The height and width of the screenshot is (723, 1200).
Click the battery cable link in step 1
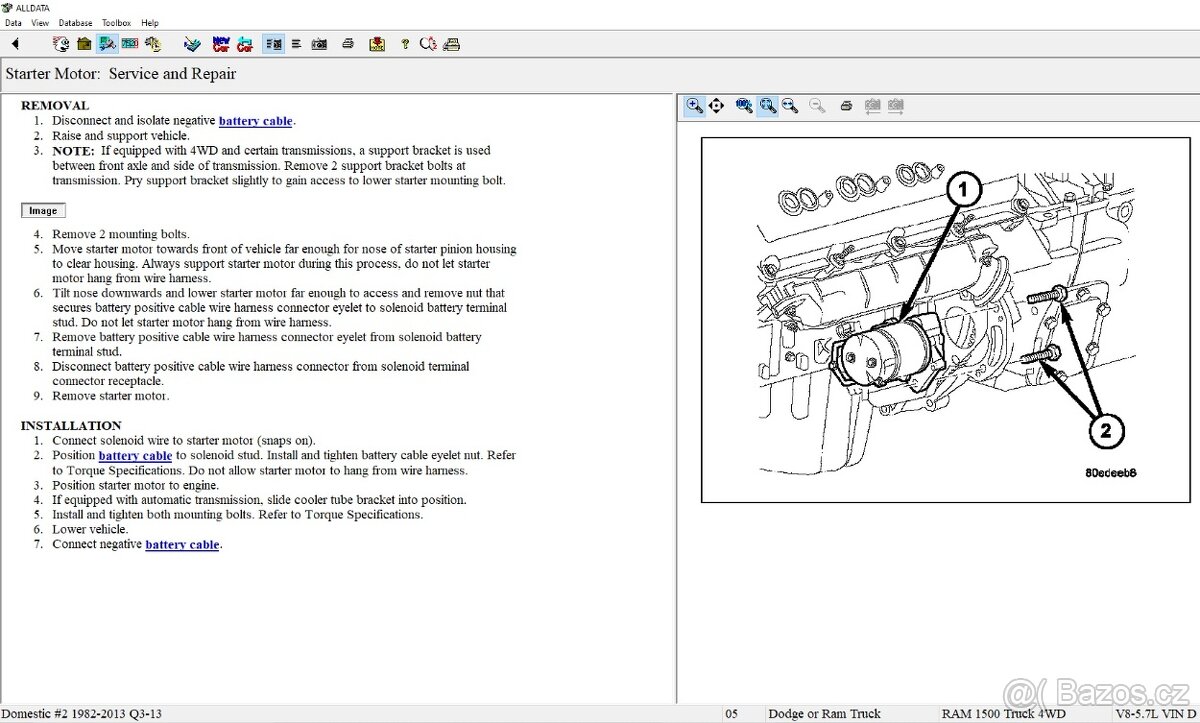point(255,120)
